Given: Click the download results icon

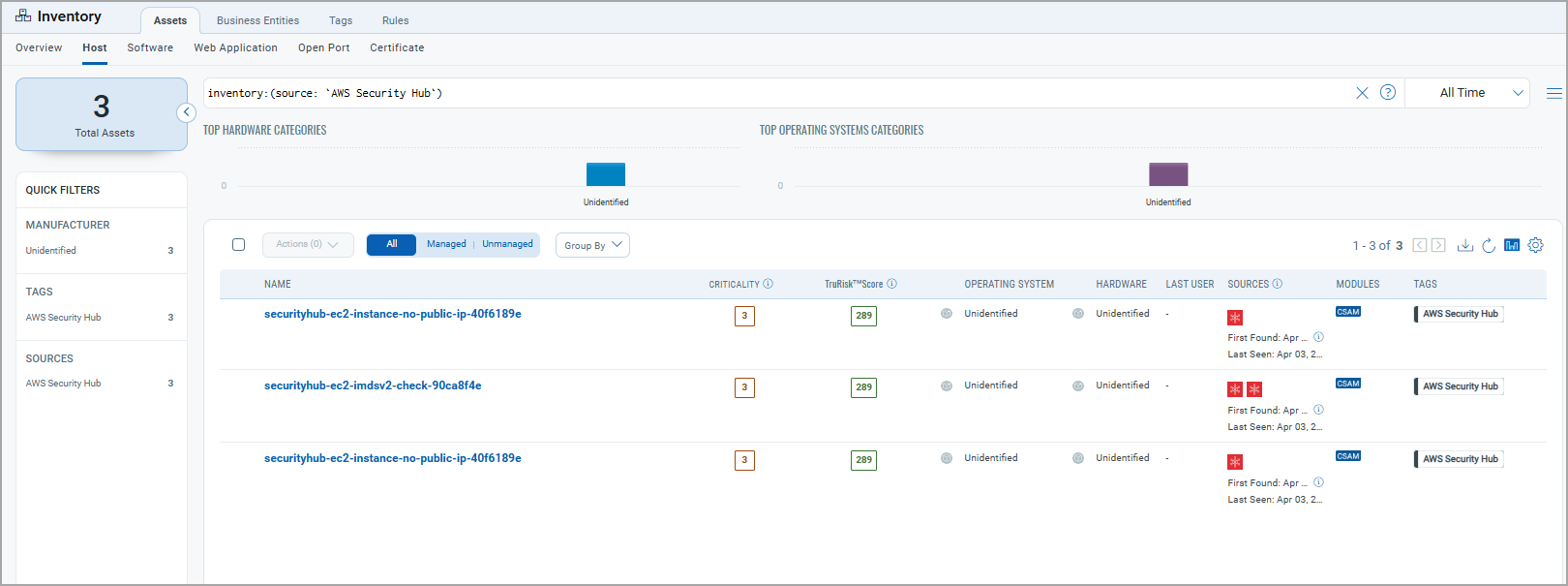Looking at the screenshot, I should pyautogui.click(x=1464, y=245).
